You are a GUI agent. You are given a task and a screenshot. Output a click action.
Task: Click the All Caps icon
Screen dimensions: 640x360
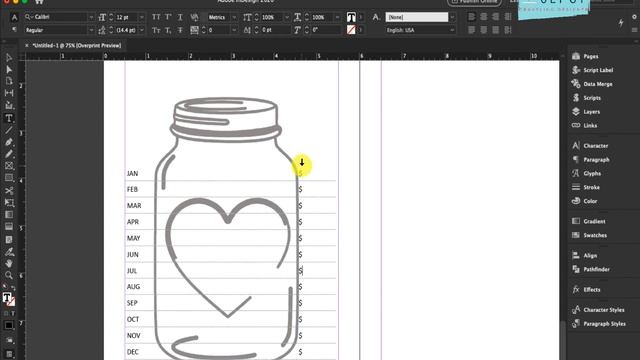[x=156, y=17]
